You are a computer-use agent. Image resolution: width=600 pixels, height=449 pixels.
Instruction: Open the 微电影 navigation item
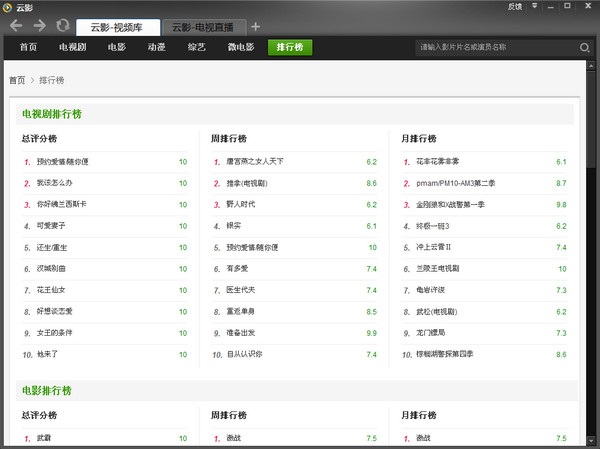(x=241, y=47)
